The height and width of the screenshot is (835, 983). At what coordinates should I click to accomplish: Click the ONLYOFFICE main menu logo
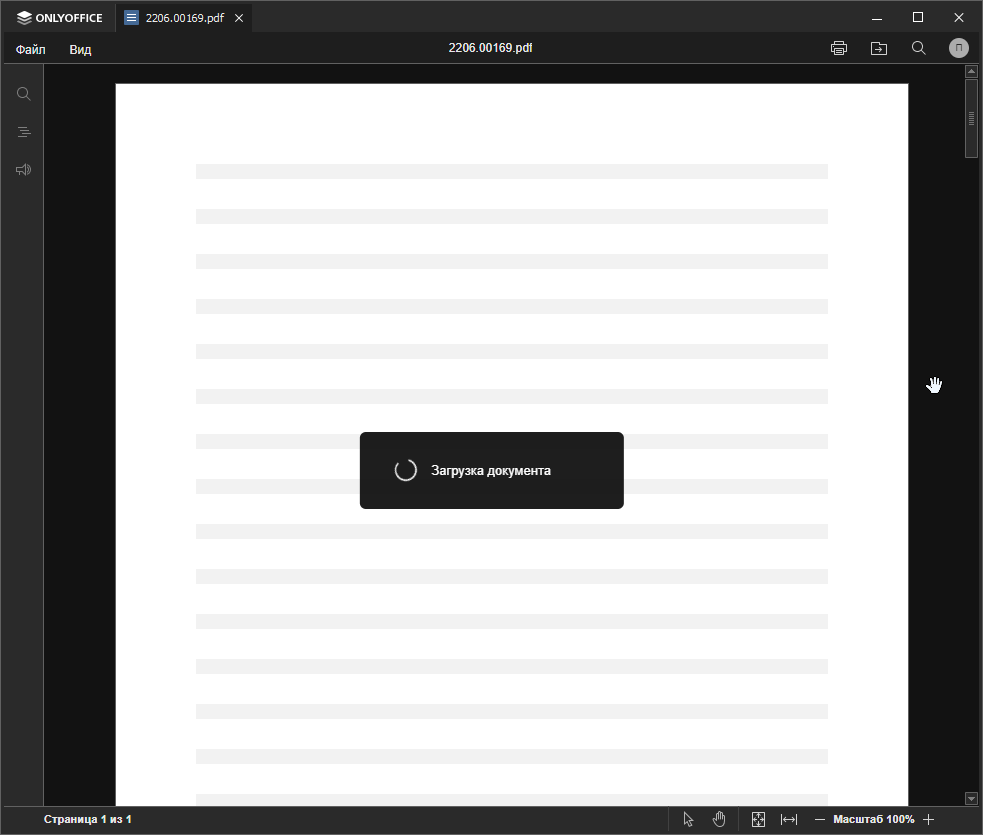click(x=59, y=17)
